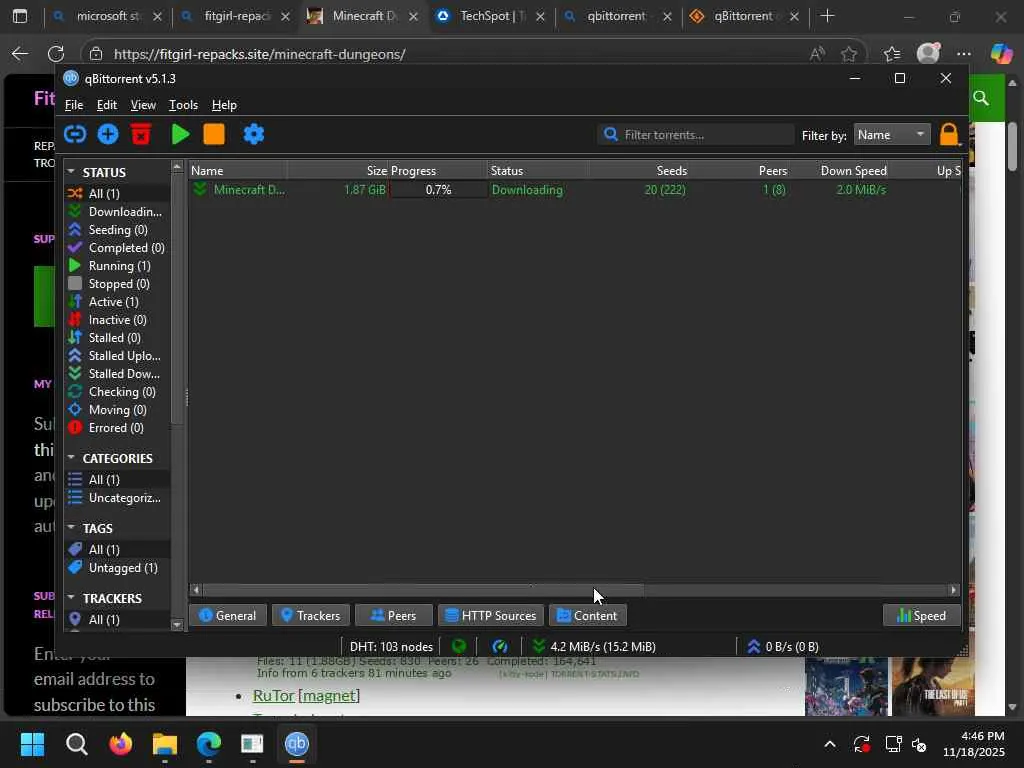Image resolution: width=1024 pixels, height=768 pixels.
Task: Click the orange lock icon in qBittorrent
Action: tap(949, 135)
